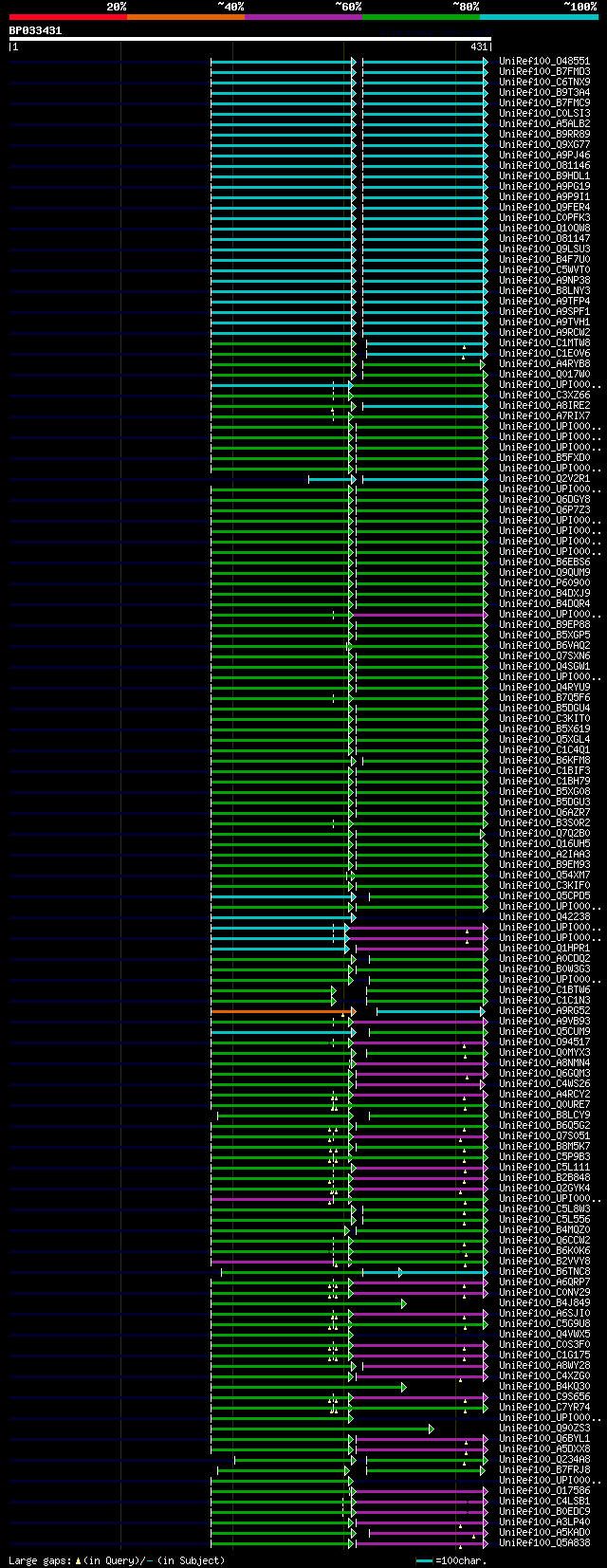The image size is (607, 1568).
Task: Click the purple ~60% legend color segment
Action: pos(303,17)
